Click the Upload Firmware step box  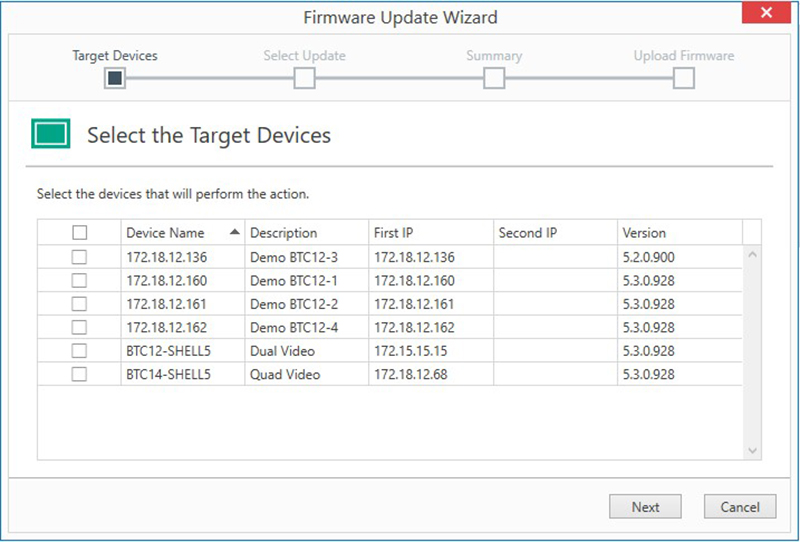pos(684,78)
